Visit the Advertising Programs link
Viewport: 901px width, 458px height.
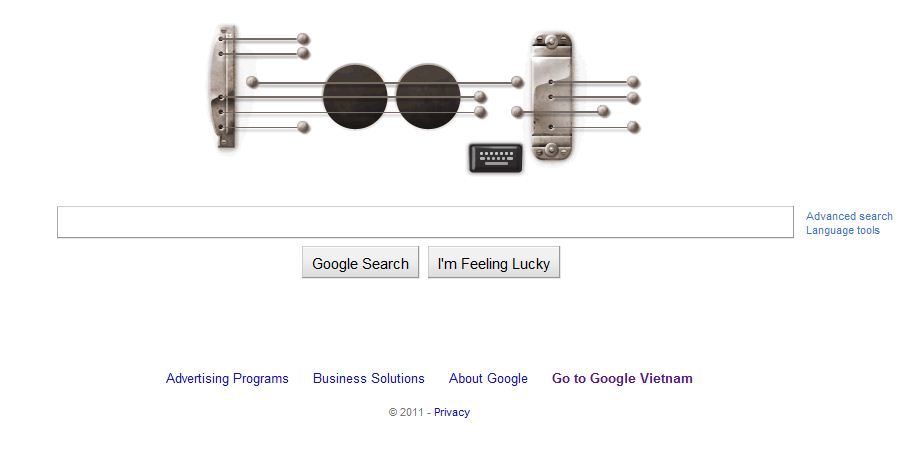227,378
